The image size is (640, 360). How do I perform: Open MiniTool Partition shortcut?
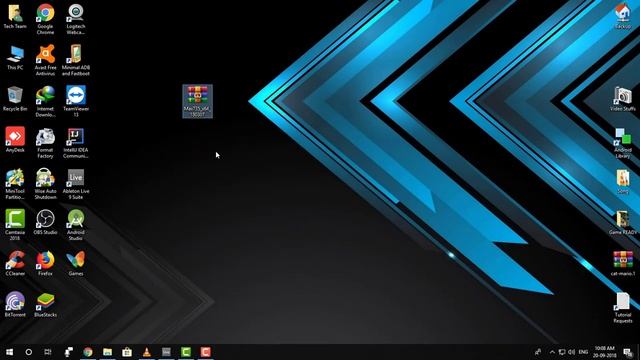15,184
